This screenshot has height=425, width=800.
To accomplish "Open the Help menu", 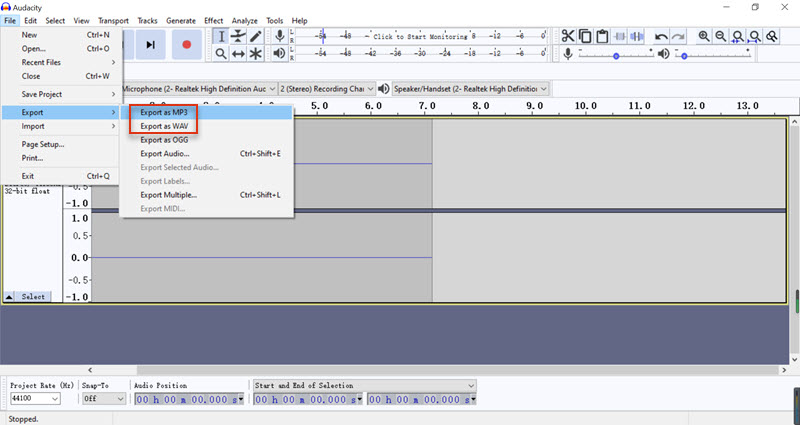I will click(x=299, y=21).
